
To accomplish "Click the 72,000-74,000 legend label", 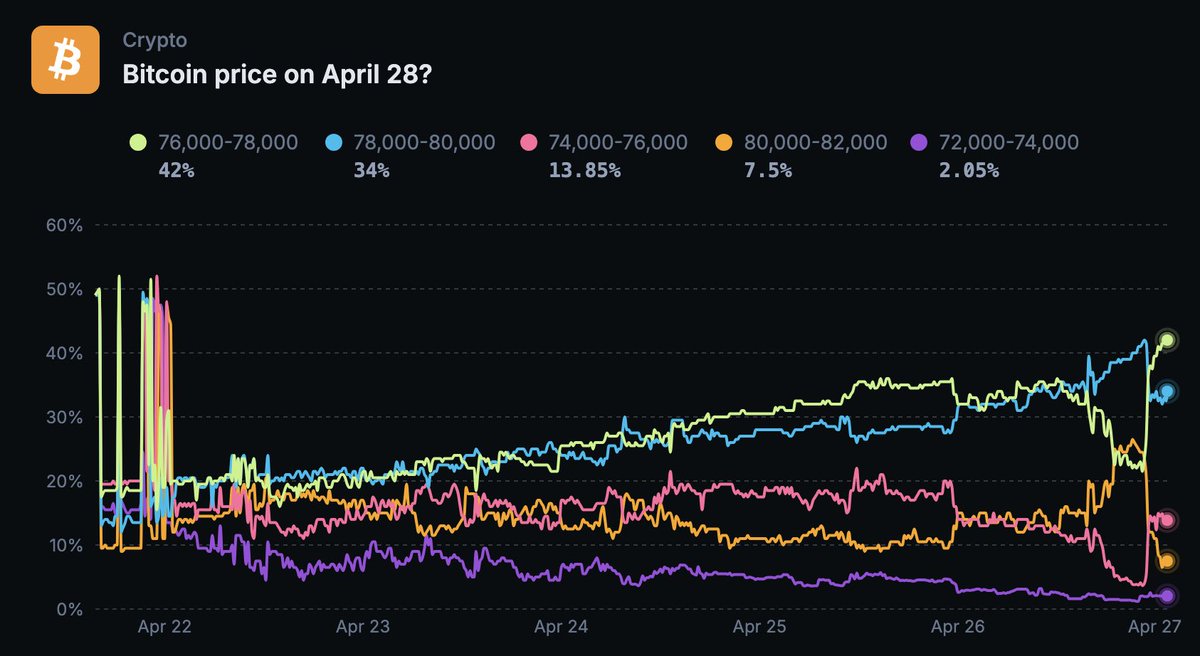I will [1010, 143].
